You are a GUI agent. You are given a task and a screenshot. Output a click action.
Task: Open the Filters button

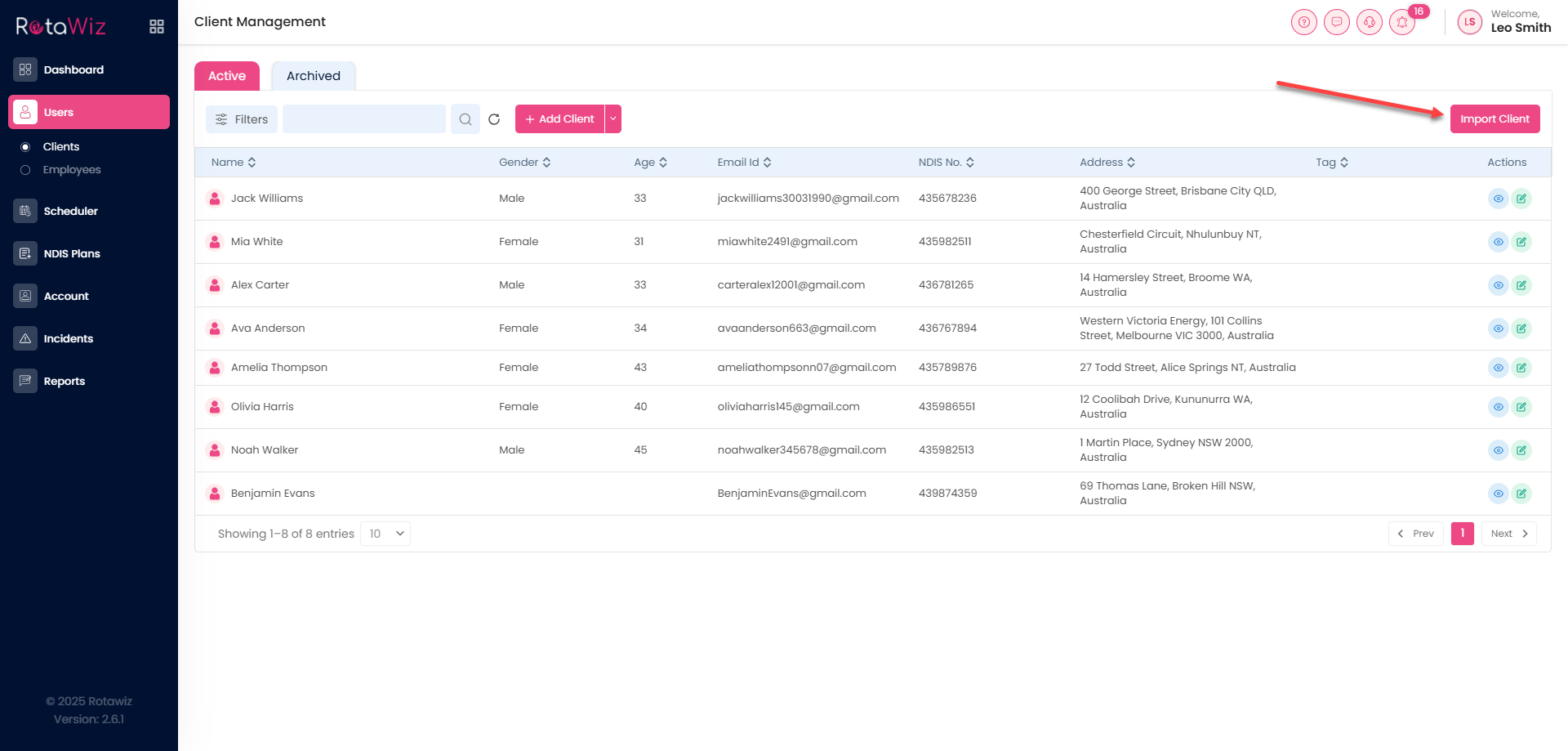click(242, 119)
